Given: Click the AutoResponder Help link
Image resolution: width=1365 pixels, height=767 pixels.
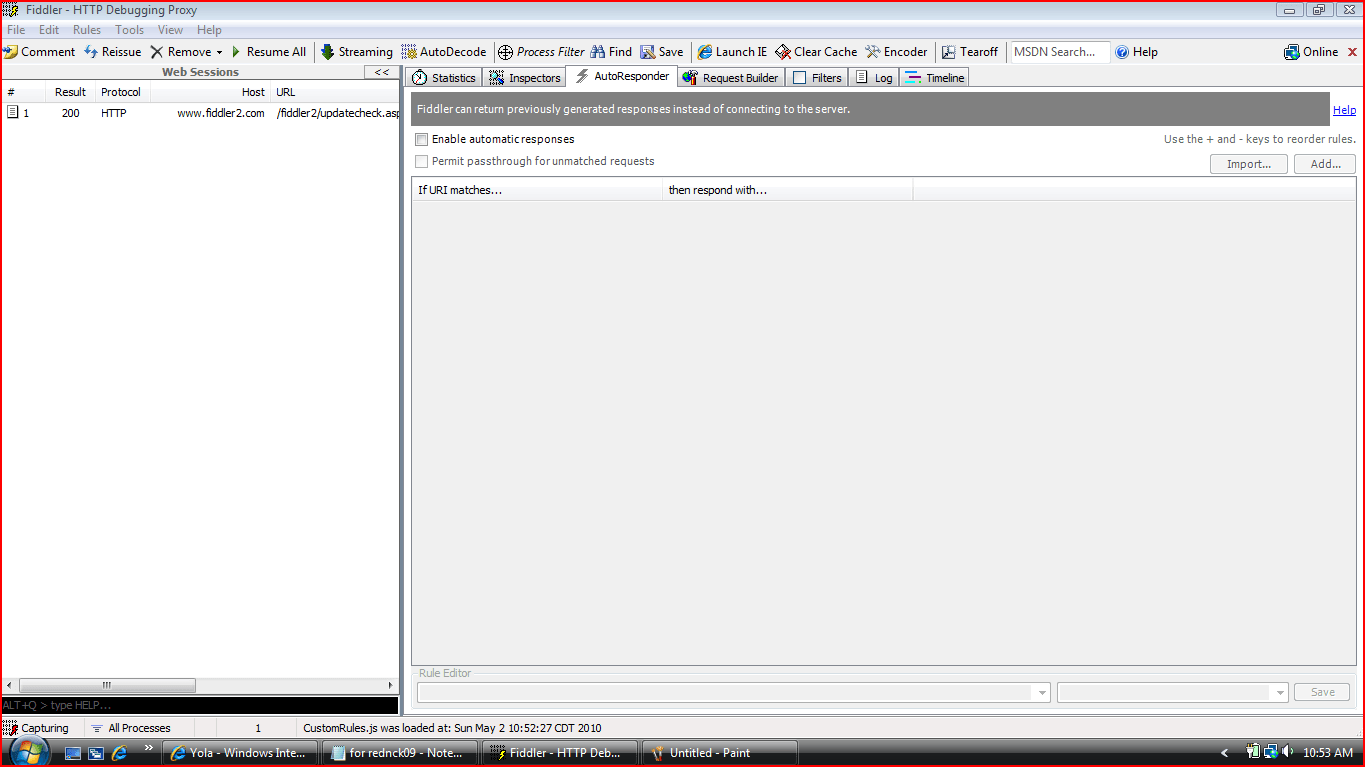Looking at the screenshot, I should pyautogui.click(x=1344, y=110).
